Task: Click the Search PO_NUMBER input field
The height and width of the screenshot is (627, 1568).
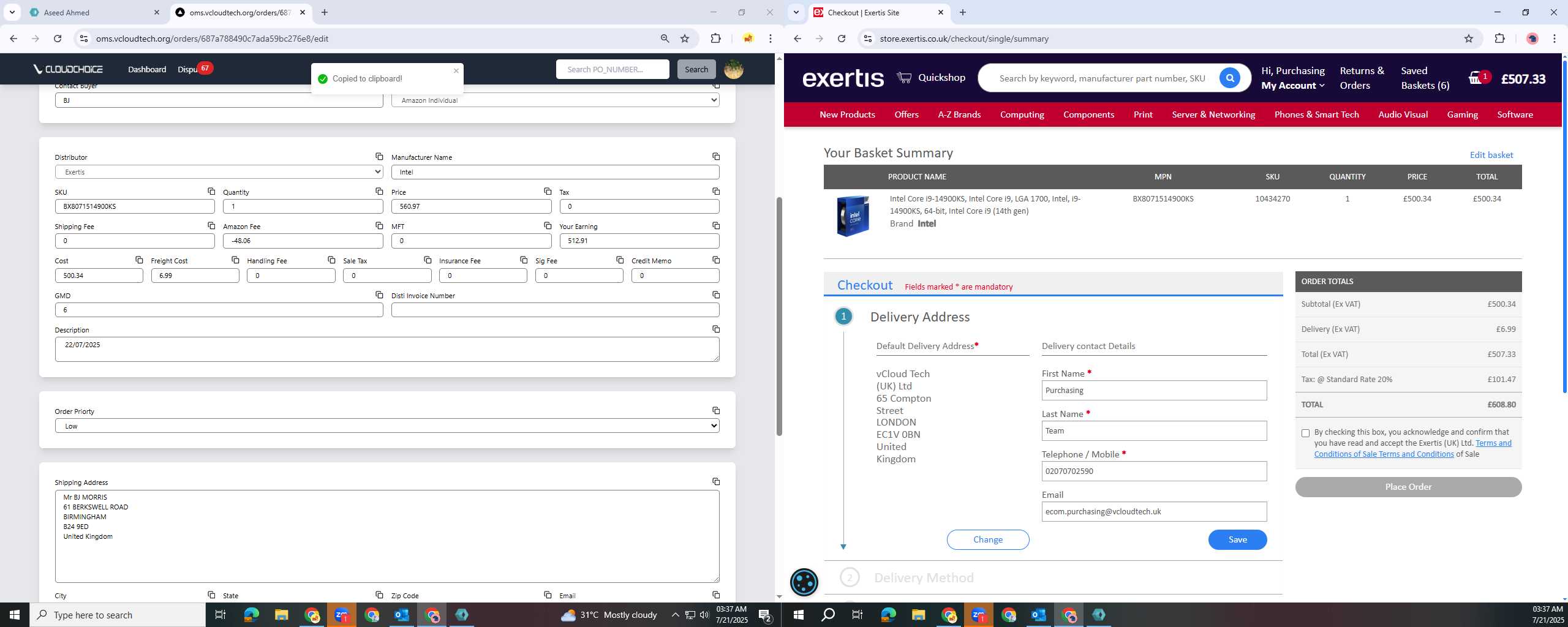Action: 612,69
